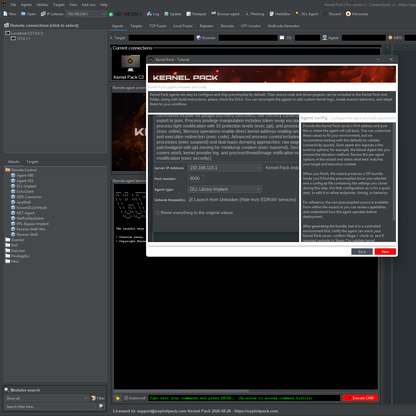Open the DLL Agent tool
This screenshot has width=416, height=416.
[306, 14]
